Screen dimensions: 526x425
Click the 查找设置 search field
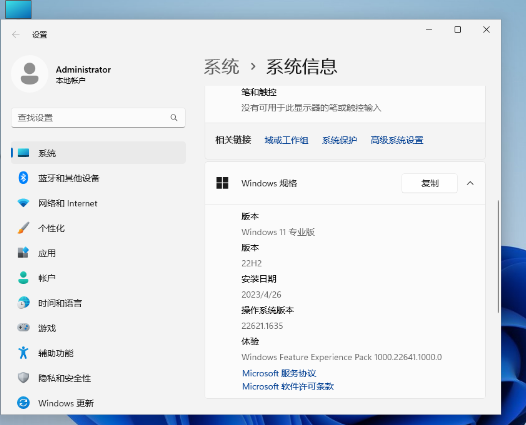pyautogui.click(x=98, y=118)
